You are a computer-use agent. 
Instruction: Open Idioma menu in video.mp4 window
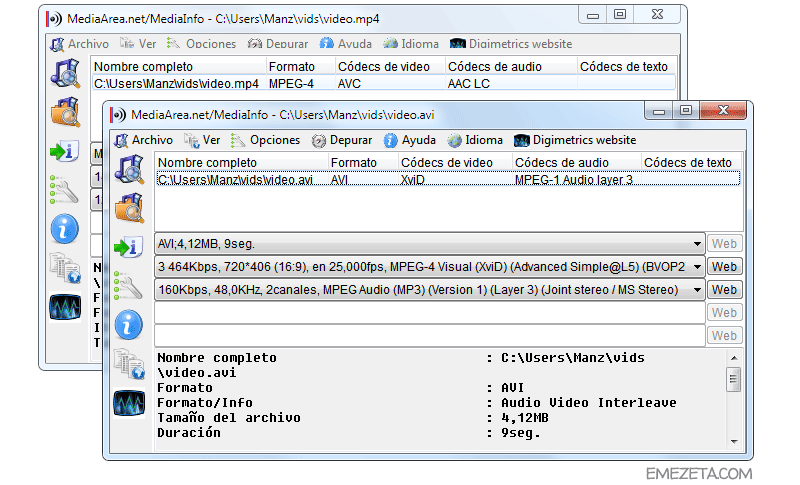[x=411, y=44]
